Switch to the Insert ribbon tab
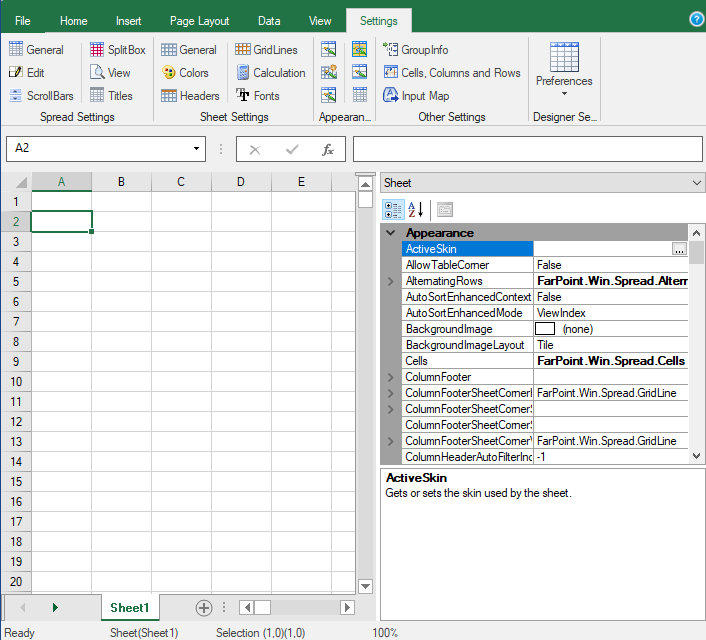This screenshot has width=706, height=640. (x=128, y=21)
